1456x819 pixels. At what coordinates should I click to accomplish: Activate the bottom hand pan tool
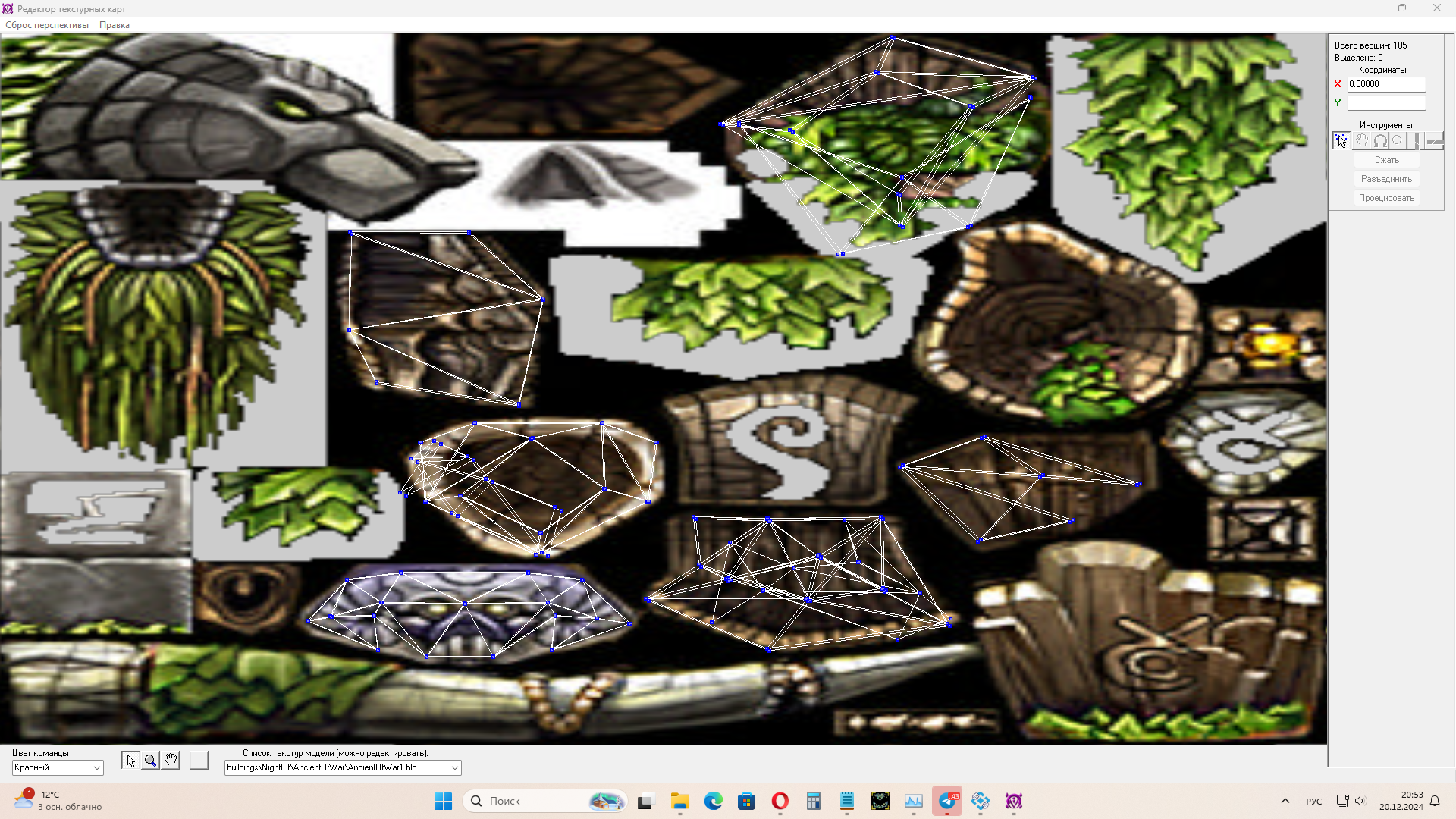coord(171,761)
